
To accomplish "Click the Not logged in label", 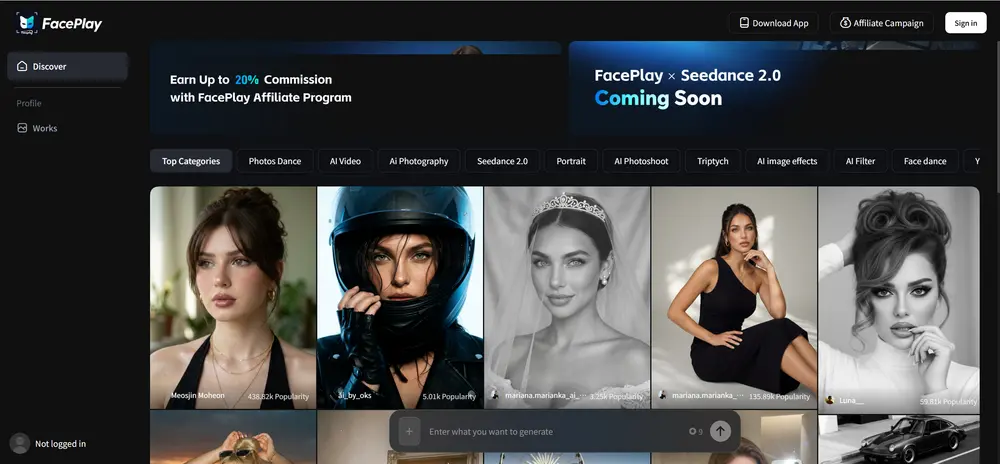I will coord(61,444).
